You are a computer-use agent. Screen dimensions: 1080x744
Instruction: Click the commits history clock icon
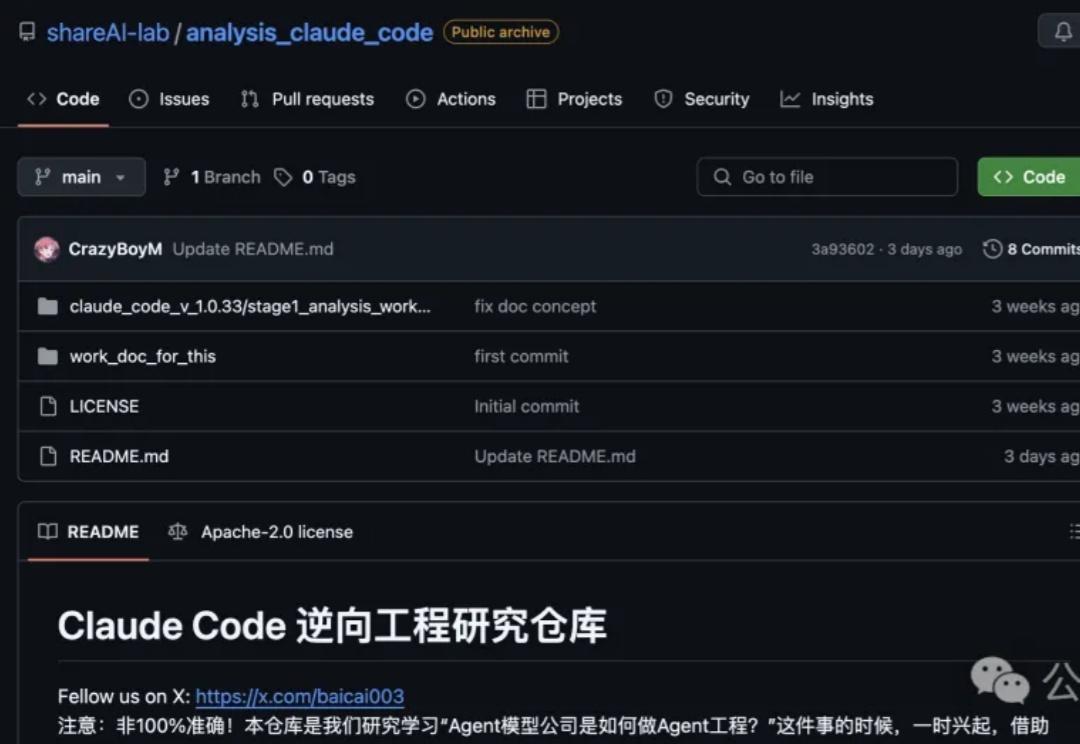click(993, 249)
